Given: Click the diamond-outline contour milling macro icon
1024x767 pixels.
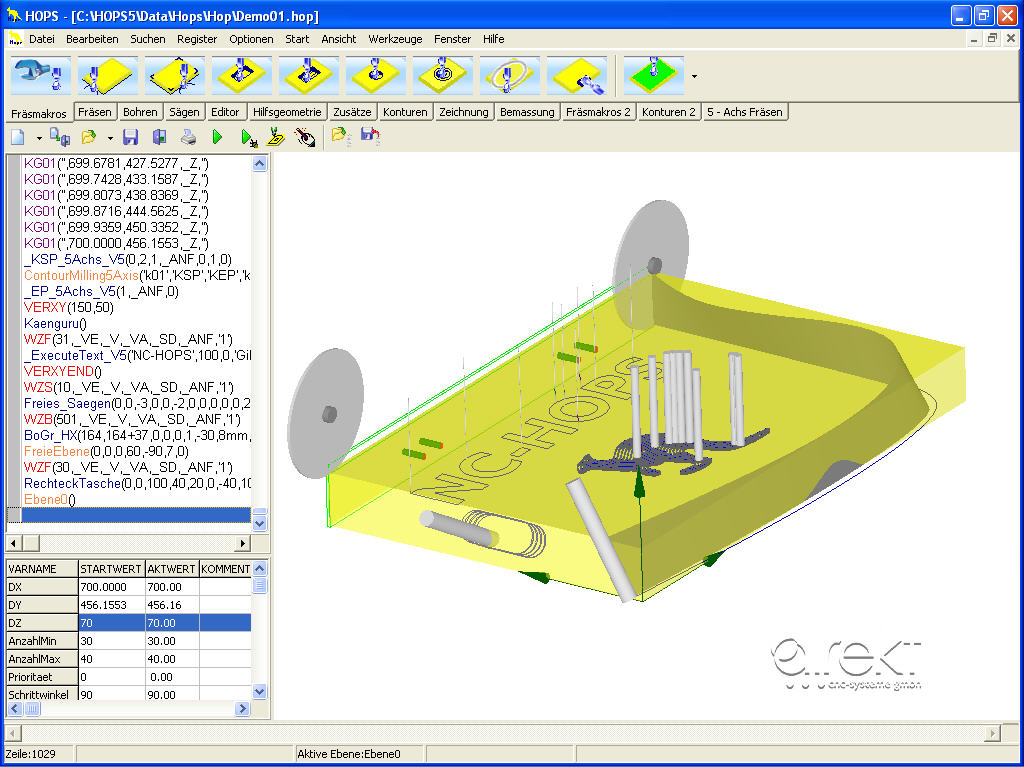Looking at the screenshot, I should pyautogui.click(x=175, y=76).
